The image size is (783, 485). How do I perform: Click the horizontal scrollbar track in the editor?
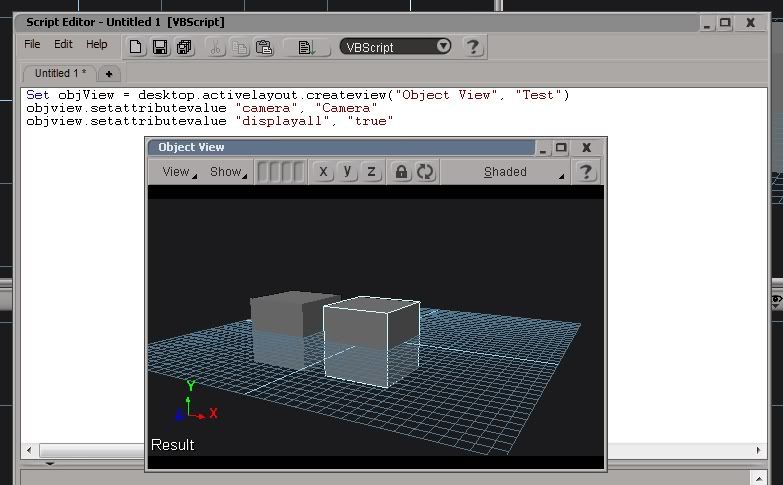(x=679, y=450)
